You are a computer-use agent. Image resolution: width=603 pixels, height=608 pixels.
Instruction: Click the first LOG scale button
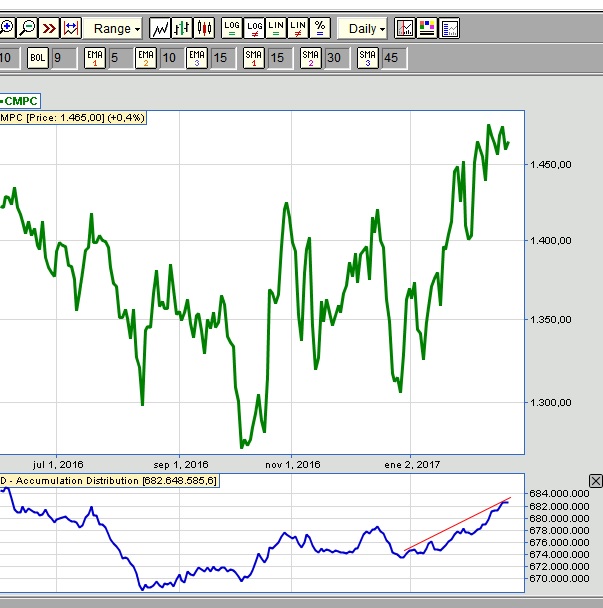coord(232,28)
